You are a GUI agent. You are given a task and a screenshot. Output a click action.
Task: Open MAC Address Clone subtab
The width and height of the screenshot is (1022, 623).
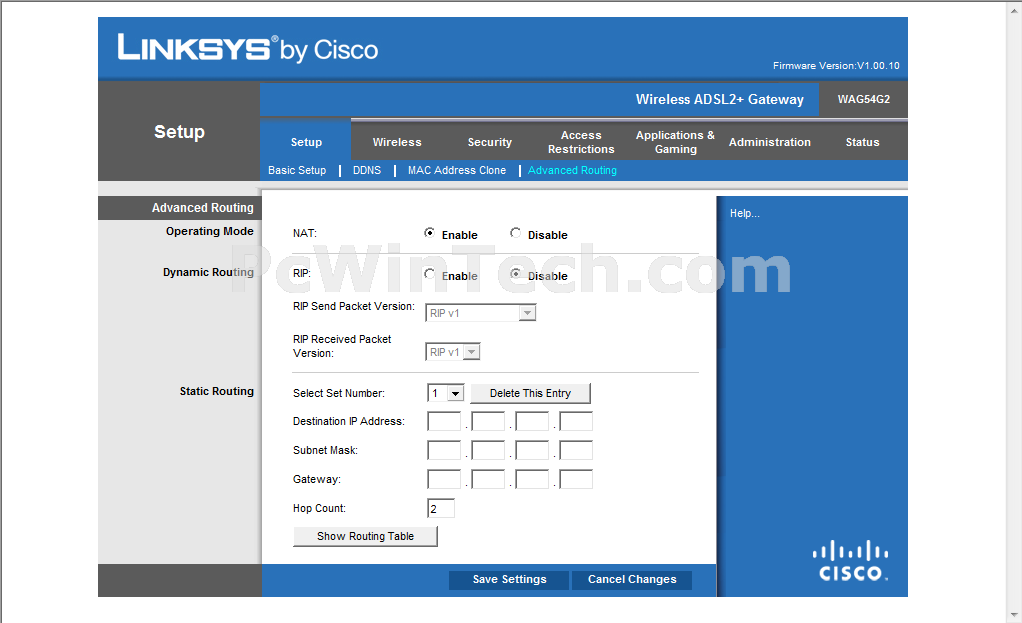click(457, 170)
